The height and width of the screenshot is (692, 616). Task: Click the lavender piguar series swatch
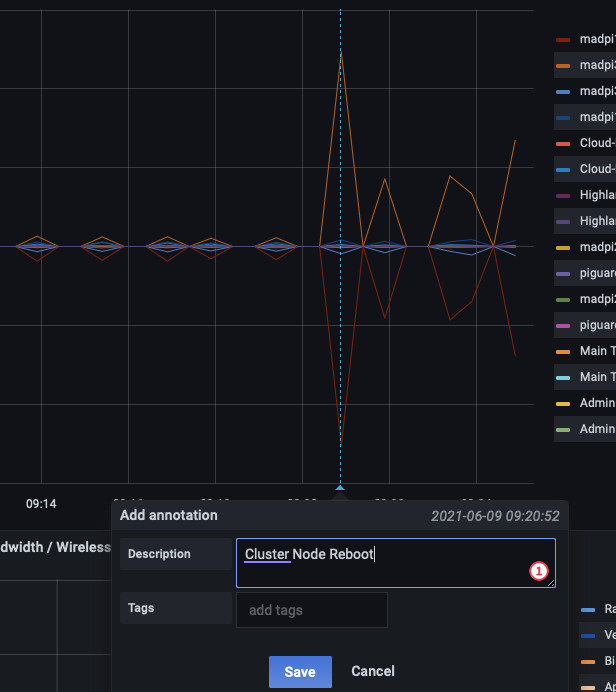click(x=563, y=274)
